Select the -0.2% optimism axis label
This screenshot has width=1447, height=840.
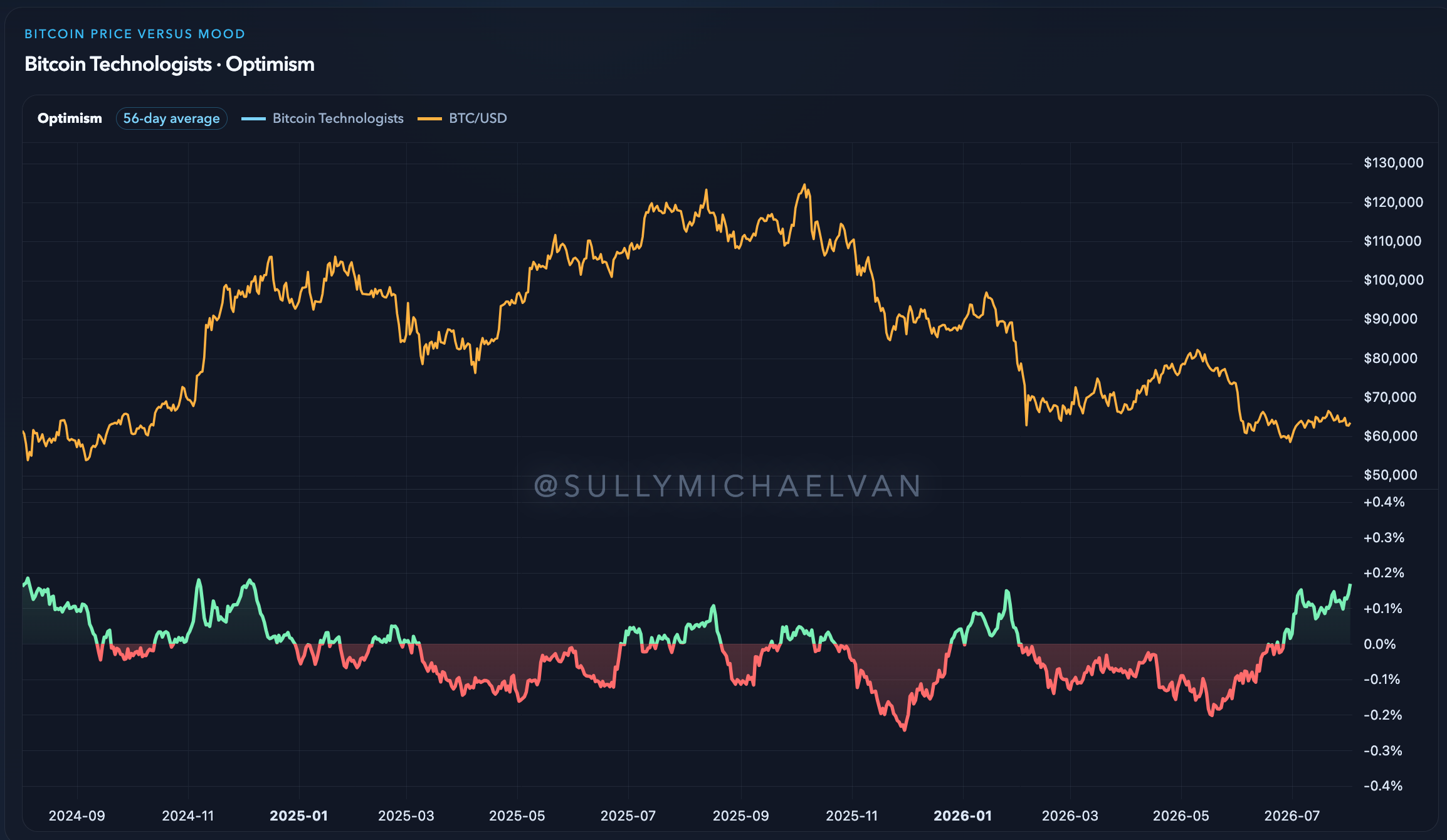click(1382, 715)
